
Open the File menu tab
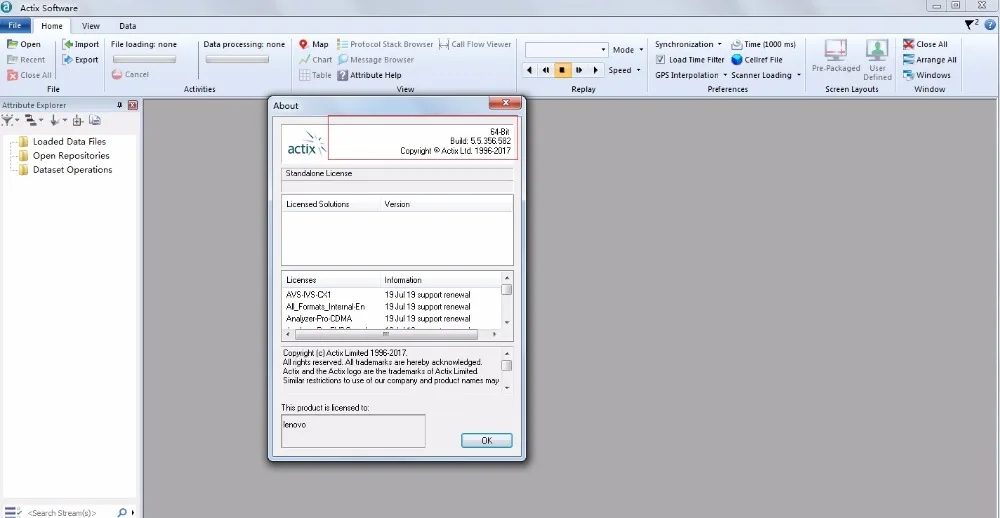pos(15,26)
